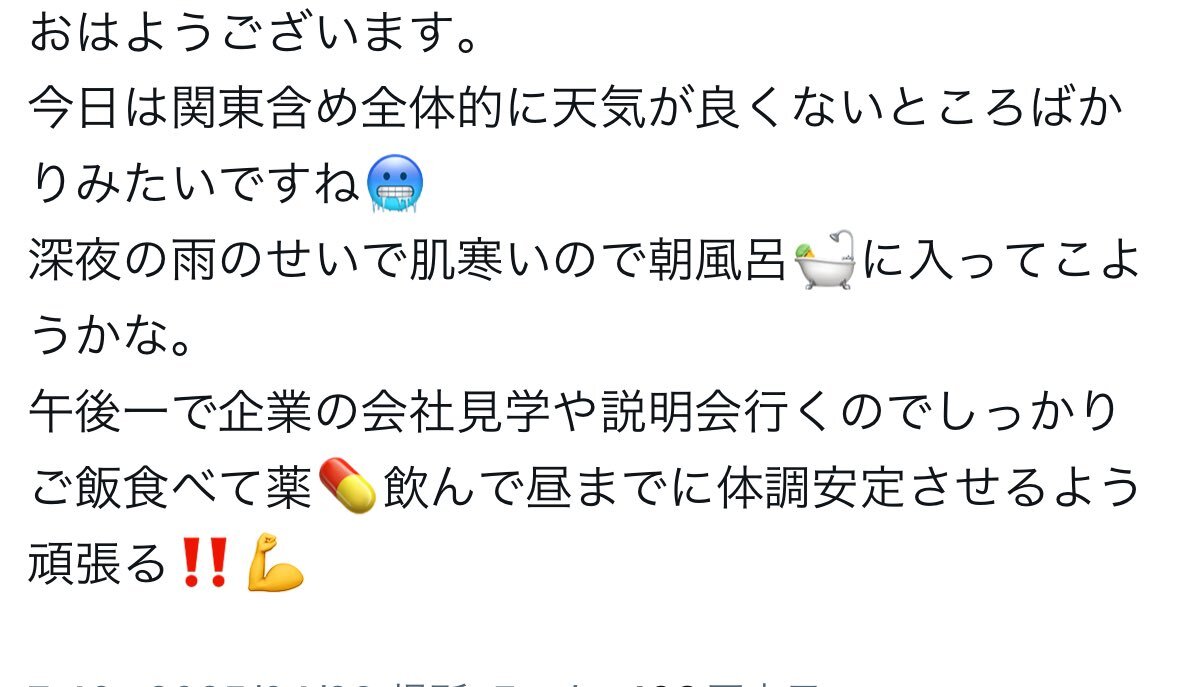
Task: Click the freezing cold face emoji
Action: (394, 183)
